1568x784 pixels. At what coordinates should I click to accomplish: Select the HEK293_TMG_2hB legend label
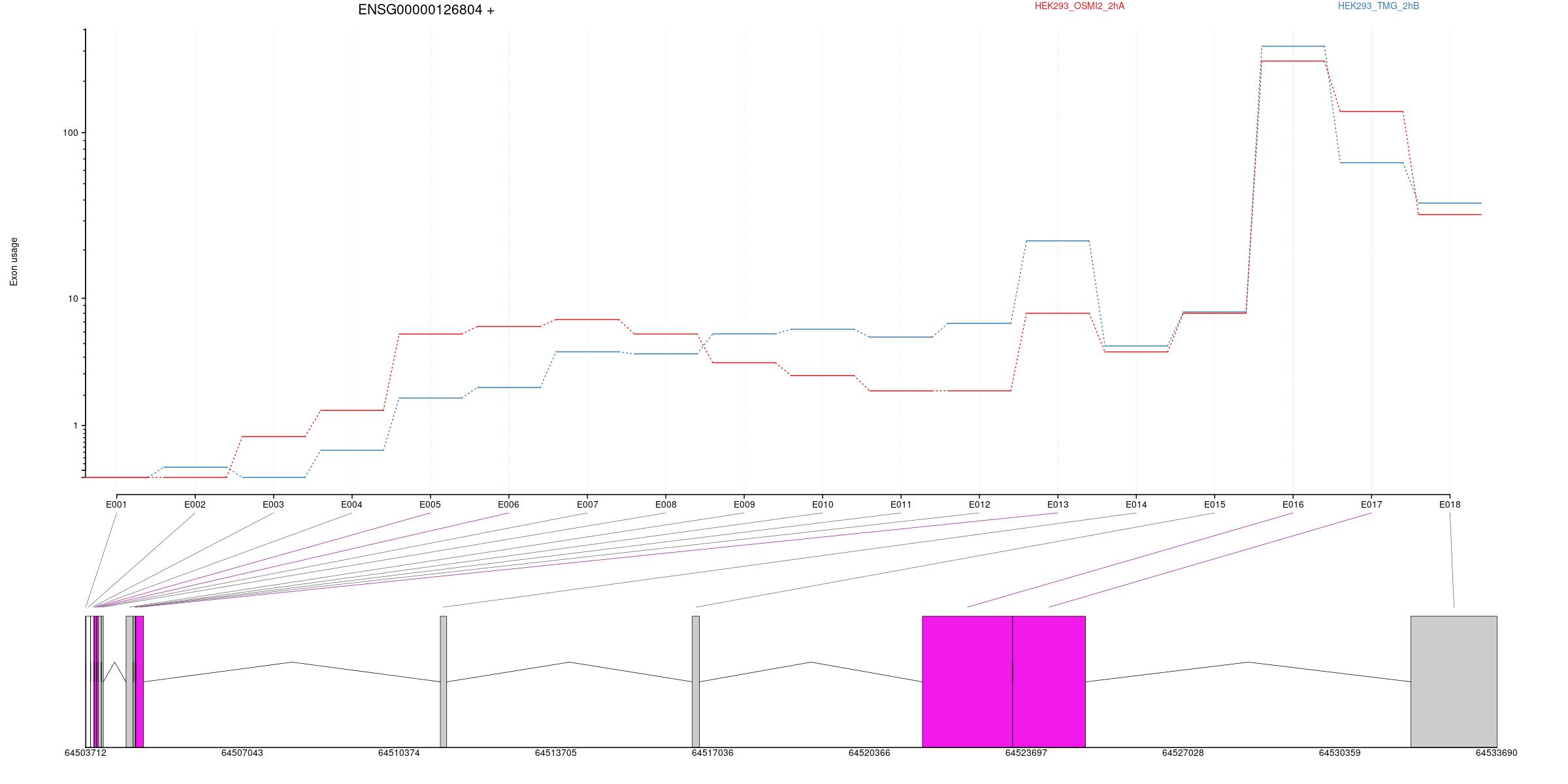coord(1379,6)
